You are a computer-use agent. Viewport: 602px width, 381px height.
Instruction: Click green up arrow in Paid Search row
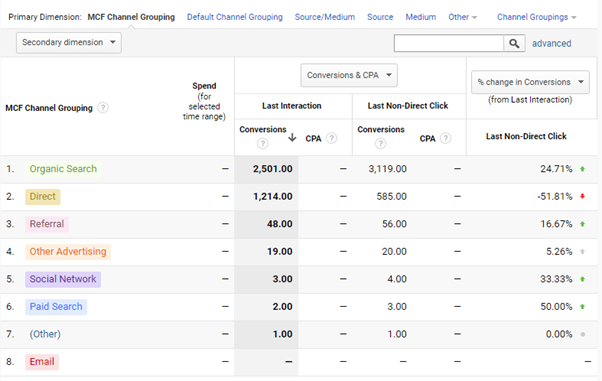(582, 306)
